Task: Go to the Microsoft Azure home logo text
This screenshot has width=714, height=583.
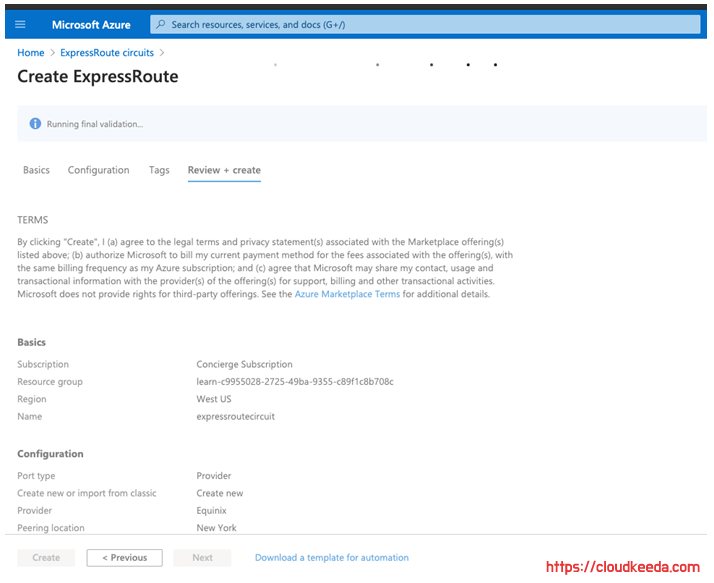Action: point(91,25)
